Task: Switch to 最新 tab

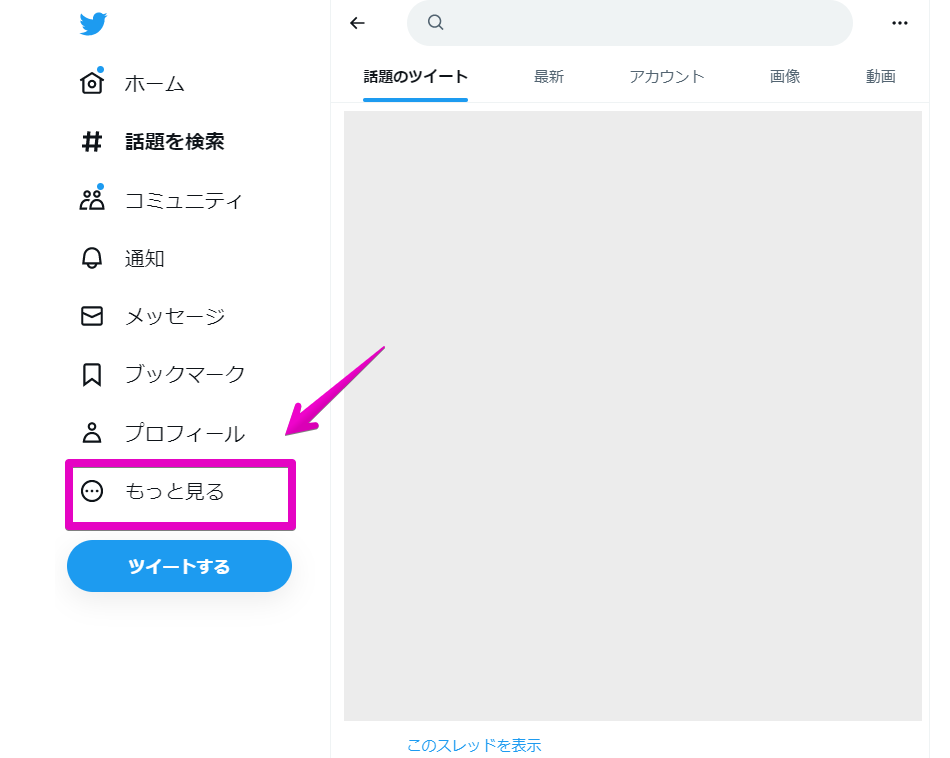Action: 548,77
